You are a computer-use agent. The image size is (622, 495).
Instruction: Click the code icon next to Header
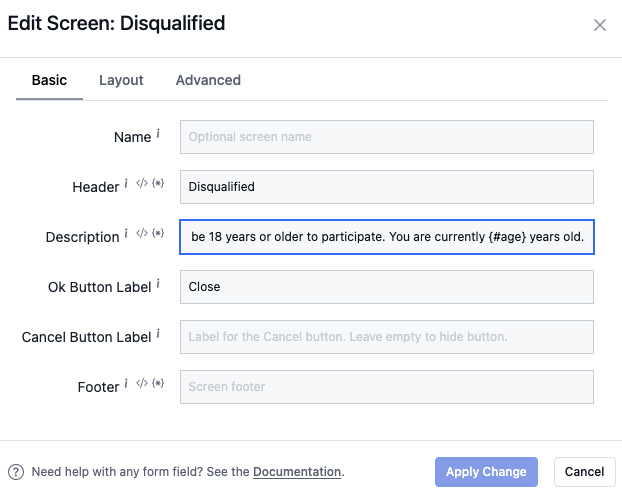coord(142,185)
